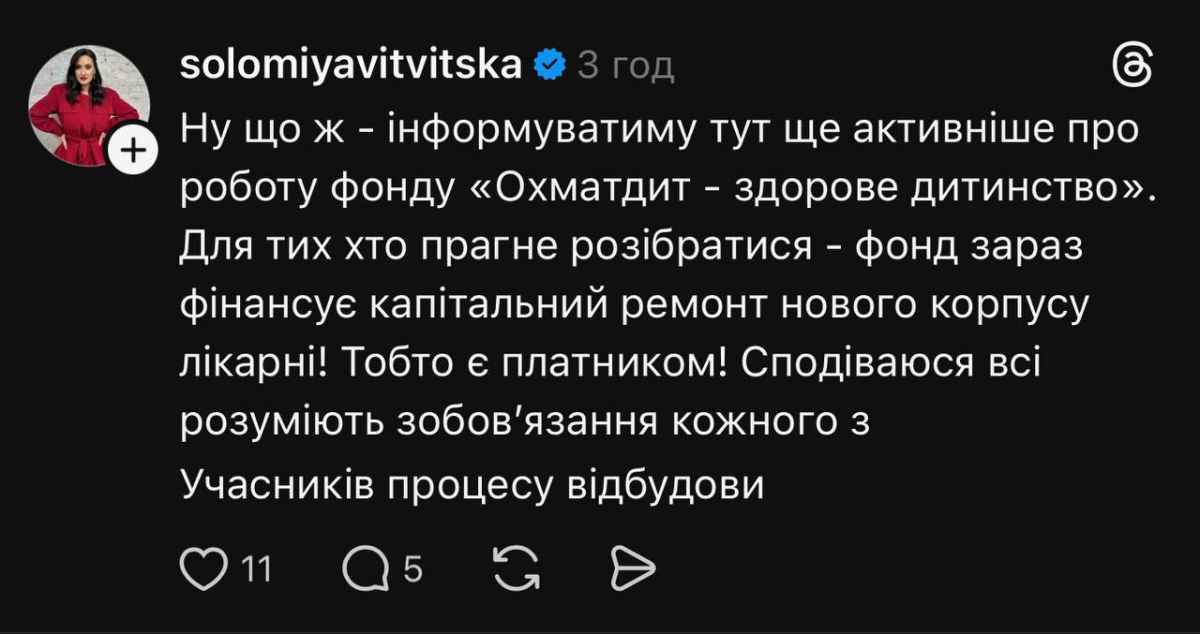Like the post with the heart icon
Image resolution: width=1200 pixels, height=634 pixels.
(204, 569)
